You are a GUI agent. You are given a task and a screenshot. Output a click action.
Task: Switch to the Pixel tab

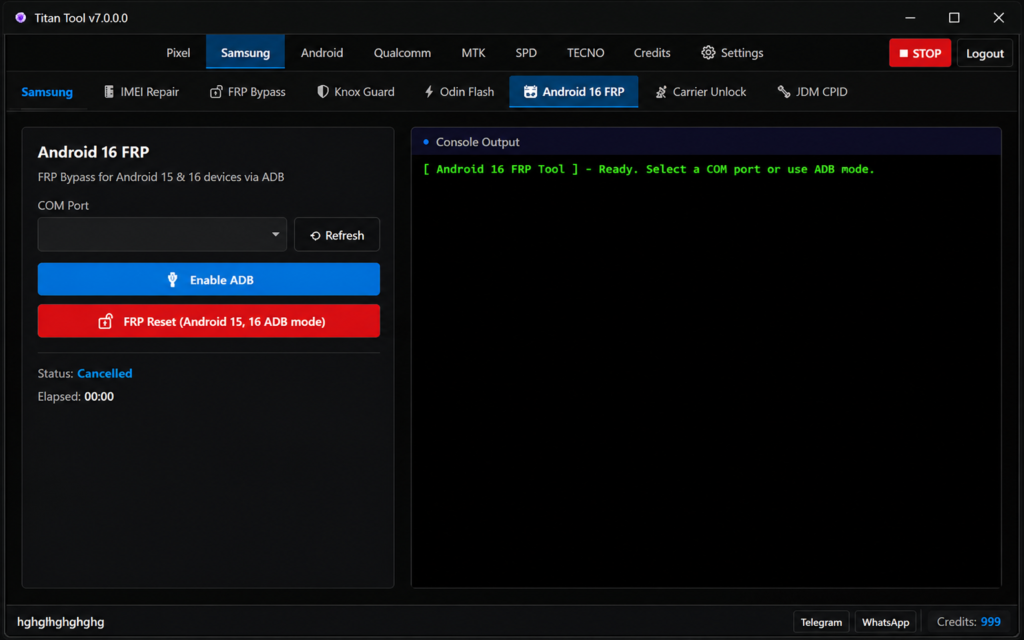pos(178,53)
